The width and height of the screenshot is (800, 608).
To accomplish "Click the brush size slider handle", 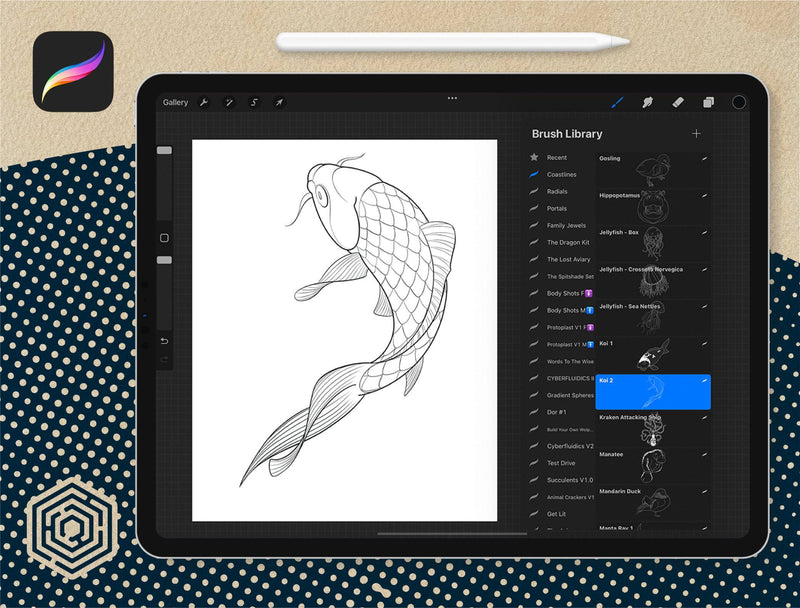I will click(164, 150).
